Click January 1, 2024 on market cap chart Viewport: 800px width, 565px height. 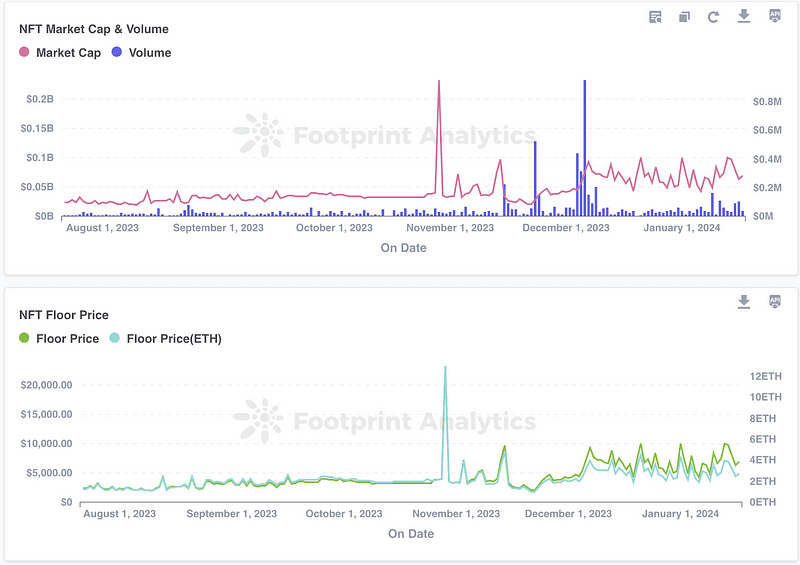point(682,228)
